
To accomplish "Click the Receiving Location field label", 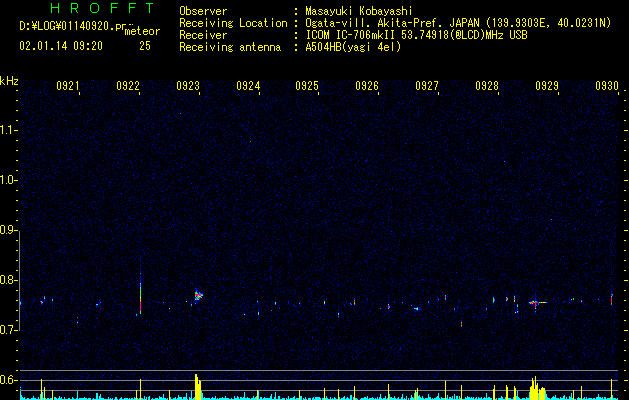I will click(x=233, y=23).
